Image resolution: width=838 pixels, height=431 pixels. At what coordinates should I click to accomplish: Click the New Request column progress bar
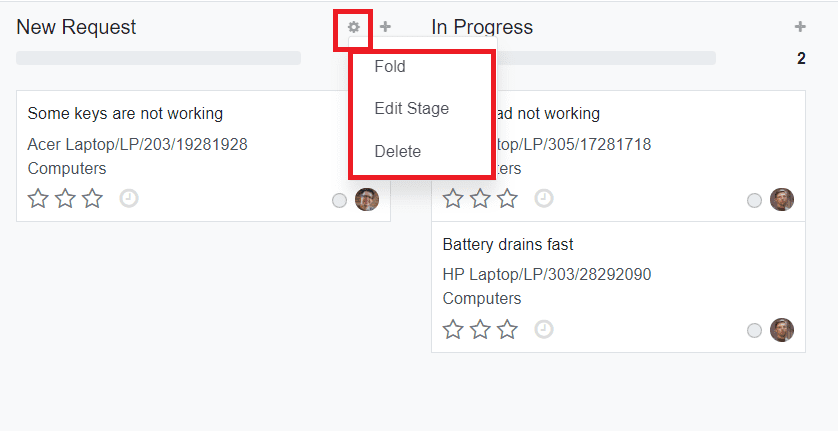tap(158, 58)
